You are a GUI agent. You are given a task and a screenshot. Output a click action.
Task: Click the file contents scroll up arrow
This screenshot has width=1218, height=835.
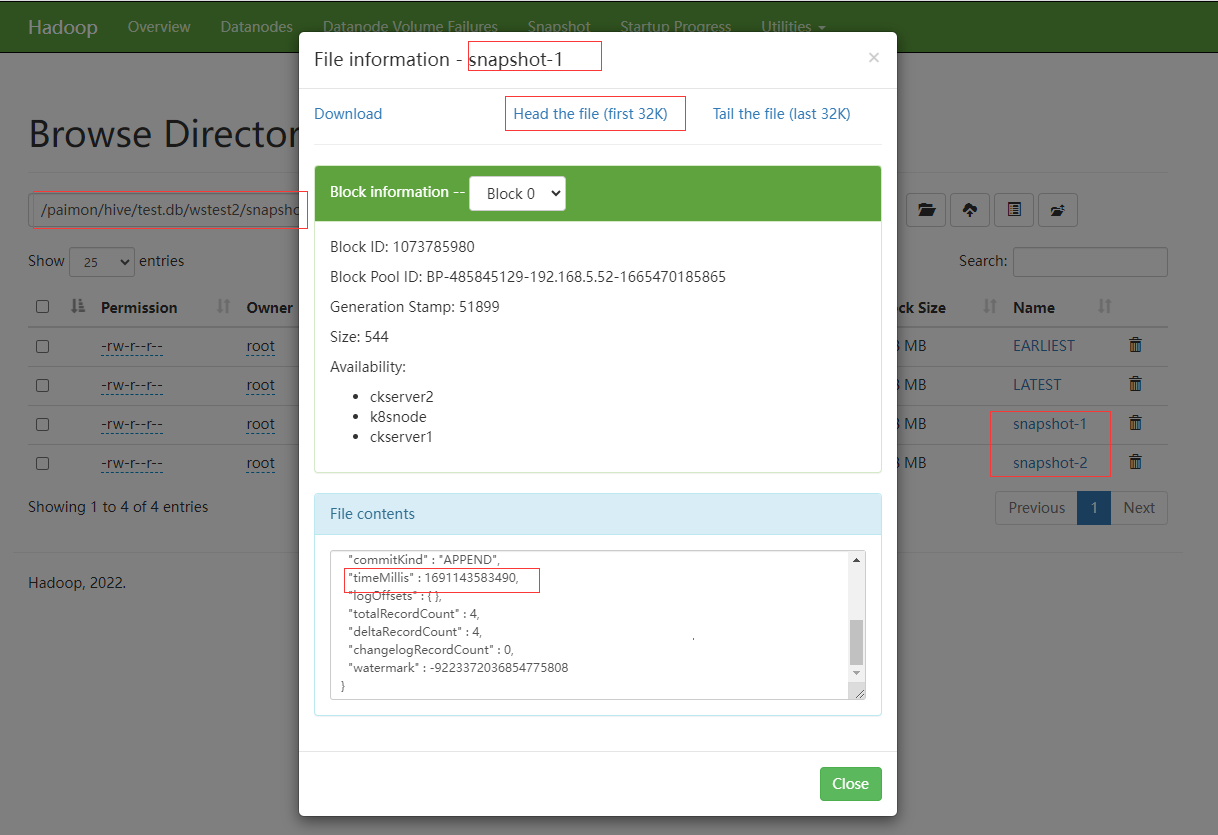point(856,559)
